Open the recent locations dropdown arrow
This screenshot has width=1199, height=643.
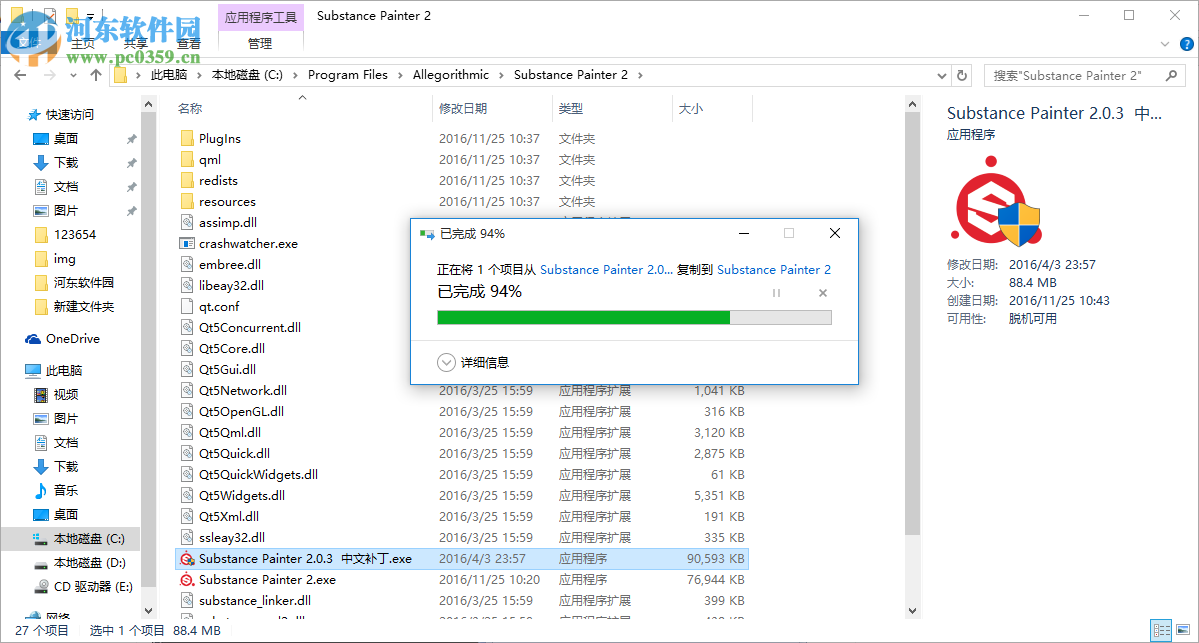point(73,75)
